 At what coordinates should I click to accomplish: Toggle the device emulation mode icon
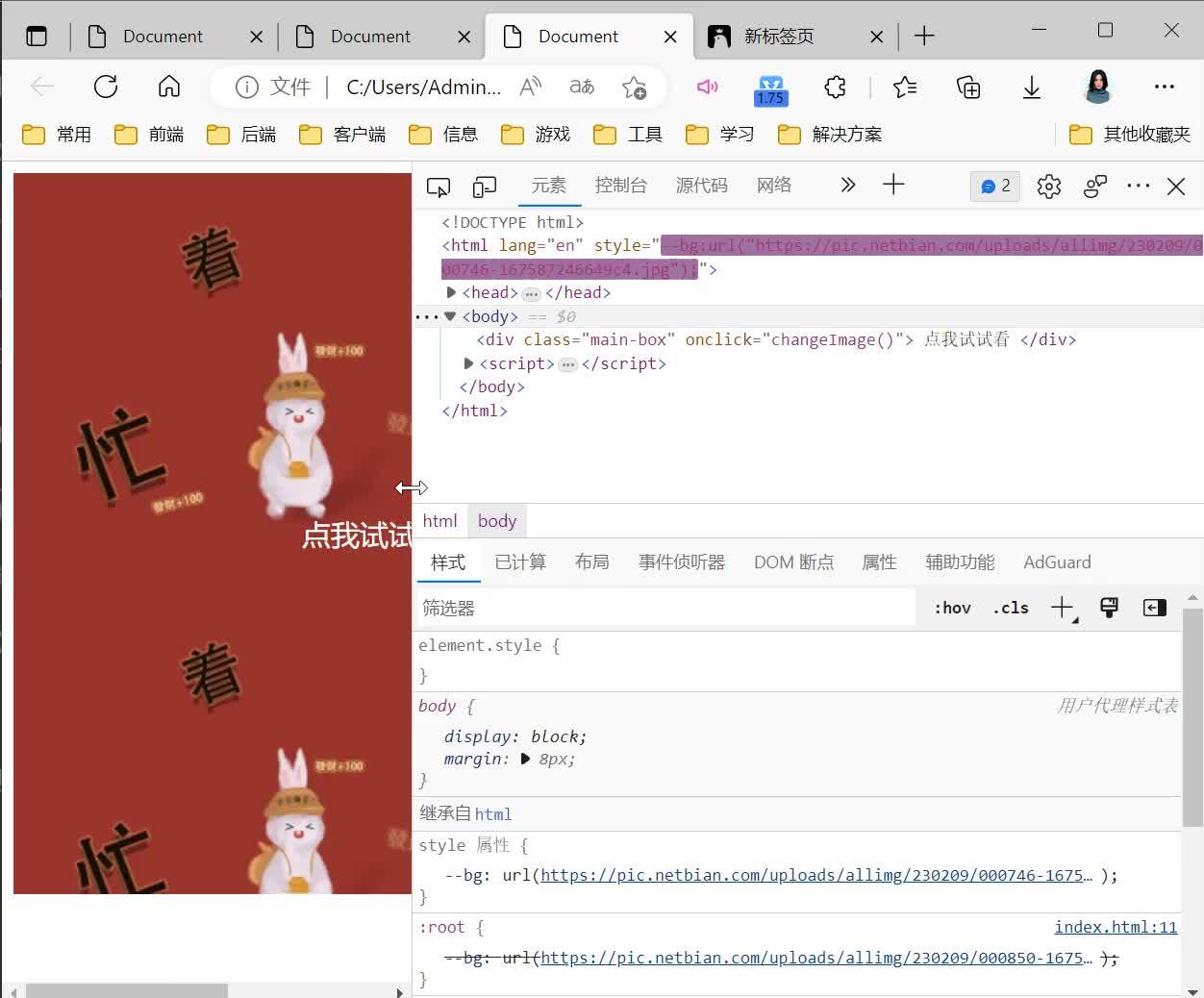[x=484, y=187]
